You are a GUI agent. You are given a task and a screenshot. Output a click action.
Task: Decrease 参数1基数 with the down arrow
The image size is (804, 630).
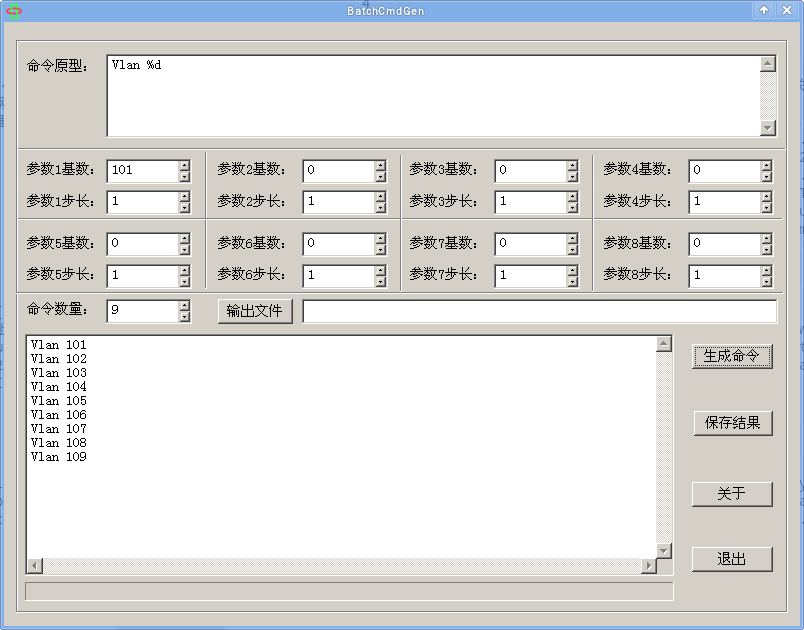point(185,177)
